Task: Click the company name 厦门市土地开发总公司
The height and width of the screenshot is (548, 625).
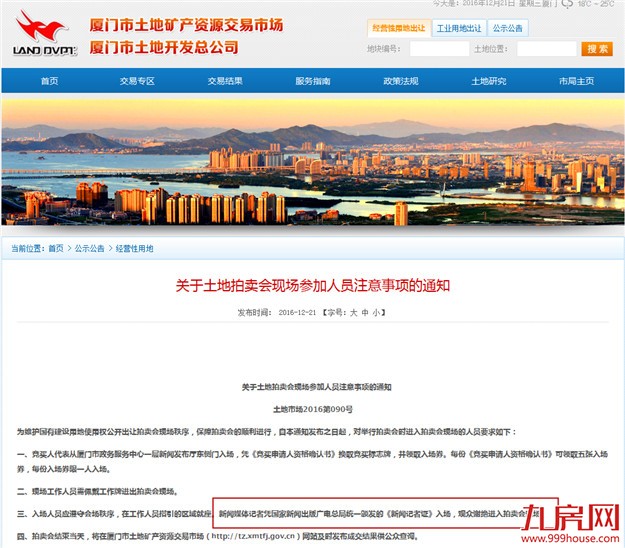Action: click(164, 47)
